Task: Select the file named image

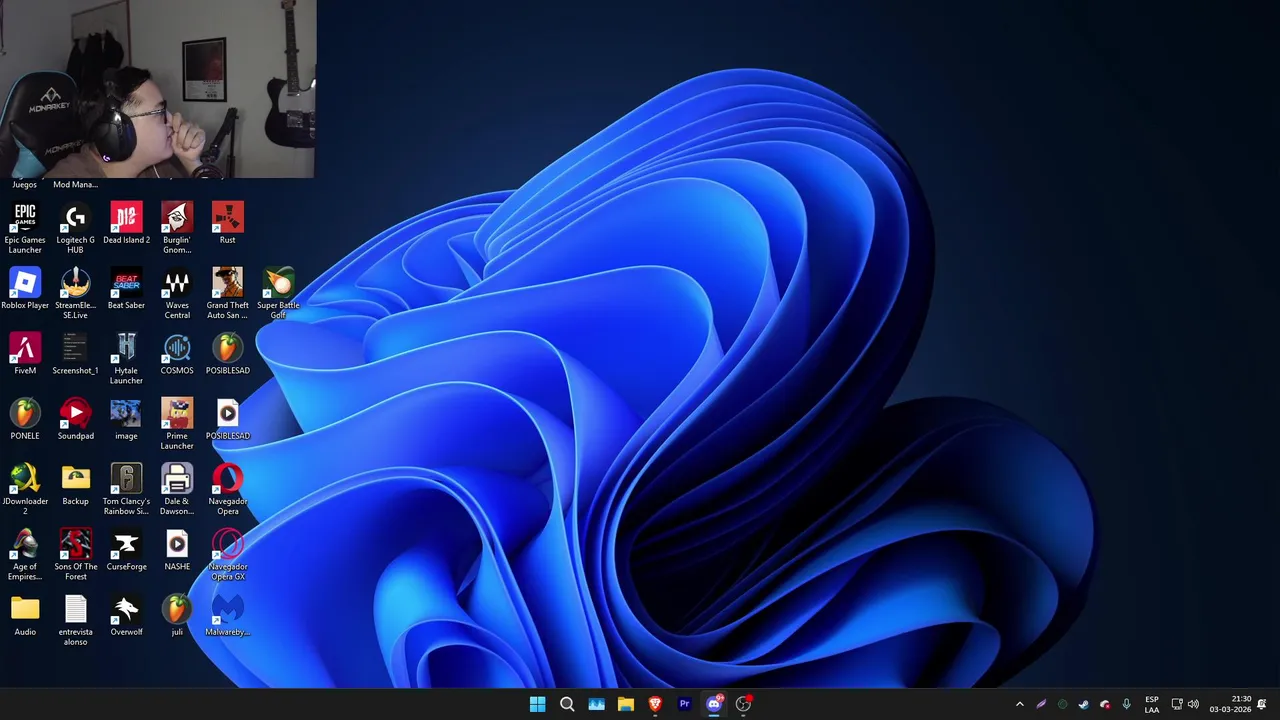Action: click(126, 419)
